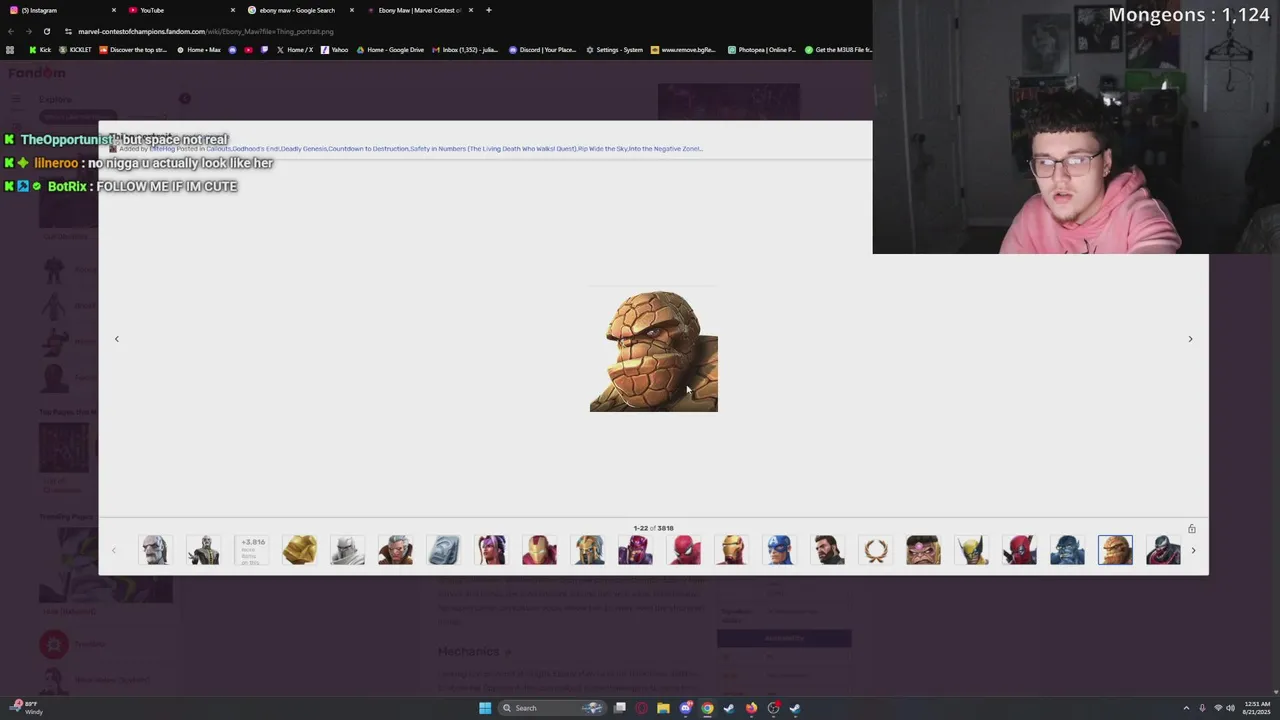The height and width of the screenshot is (720, 1280).
Task: Open Google Chrome from taskbar
Action: pos(707,708)
